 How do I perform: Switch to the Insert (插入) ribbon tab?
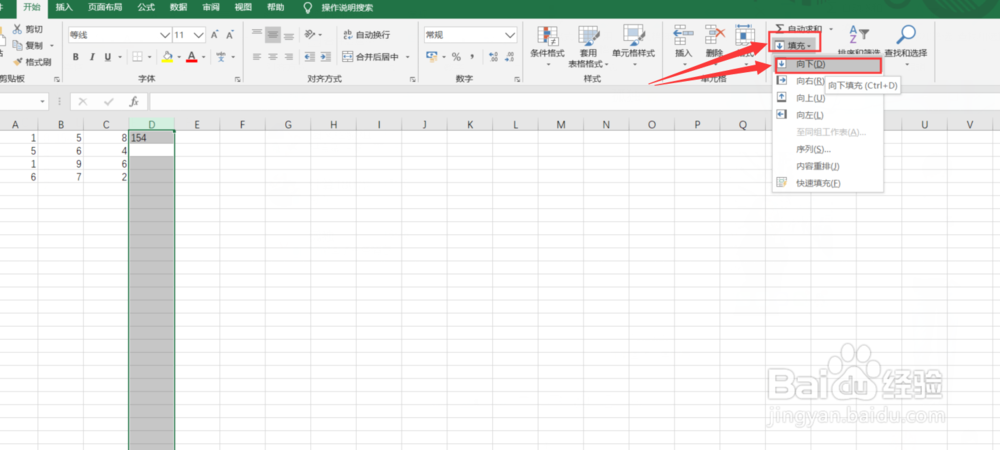64,8
